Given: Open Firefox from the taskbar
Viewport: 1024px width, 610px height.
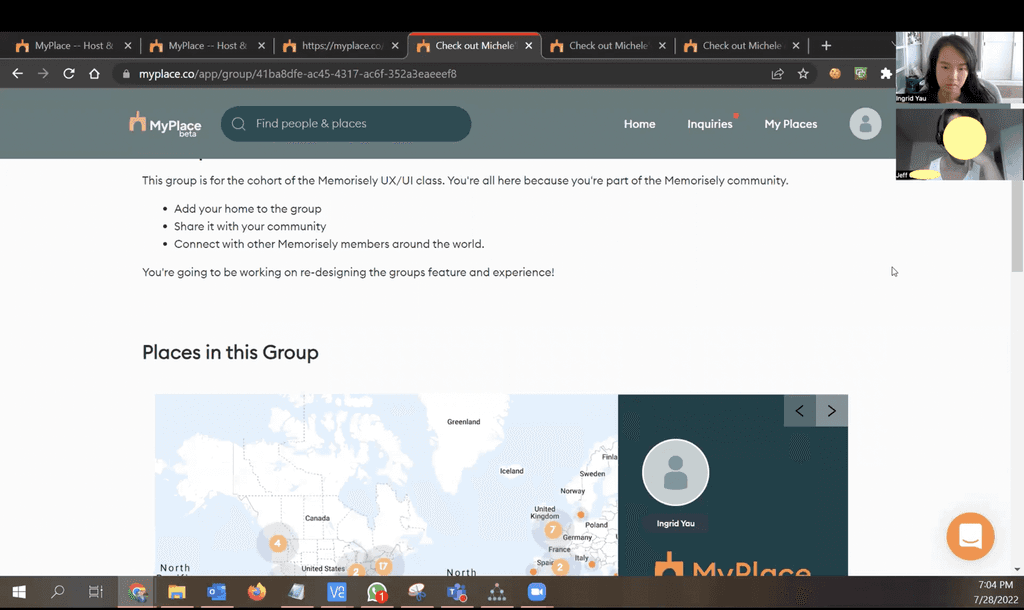Looking at the screenshot, I should [x=257, y=592].
